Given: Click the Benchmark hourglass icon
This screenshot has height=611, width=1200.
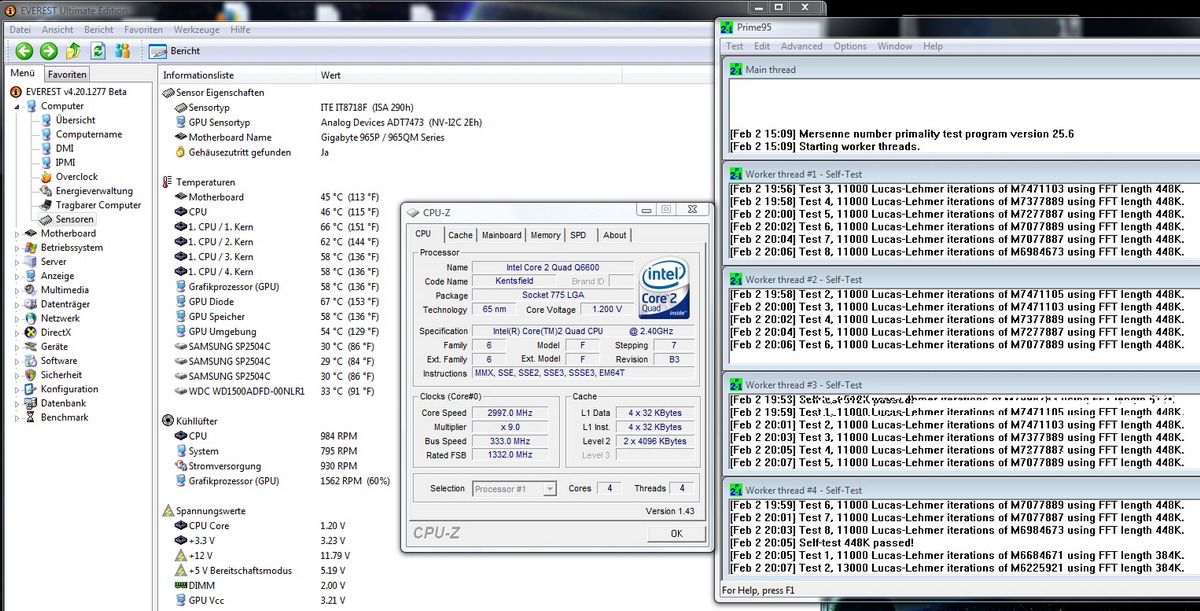Looking at the screenshot, I should coord(31,417).
